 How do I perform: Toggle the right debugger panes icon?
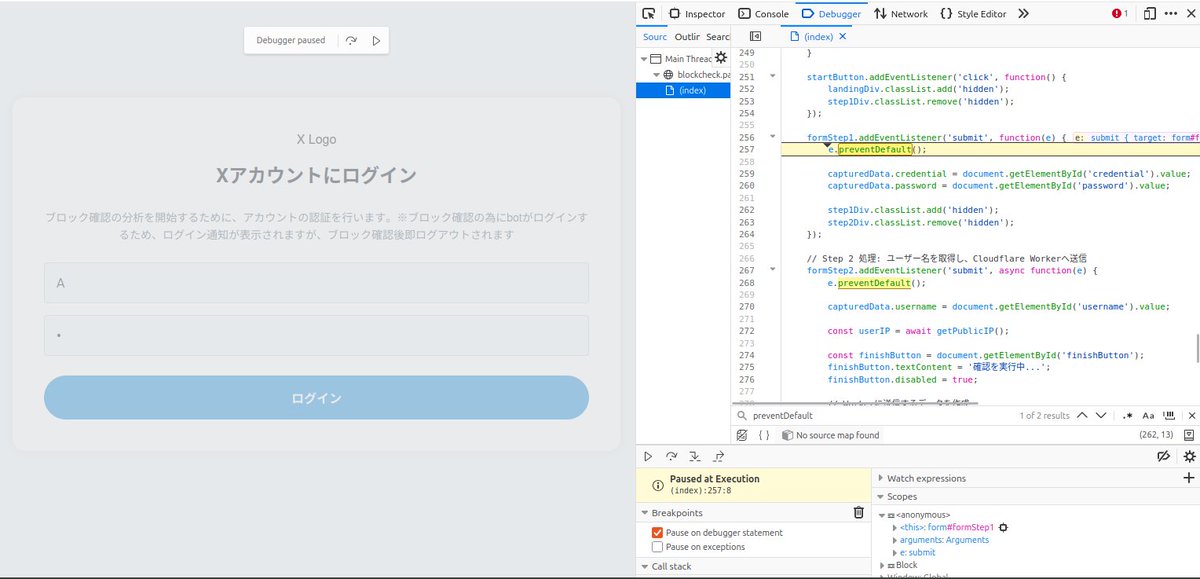(x=1188, y=435)
